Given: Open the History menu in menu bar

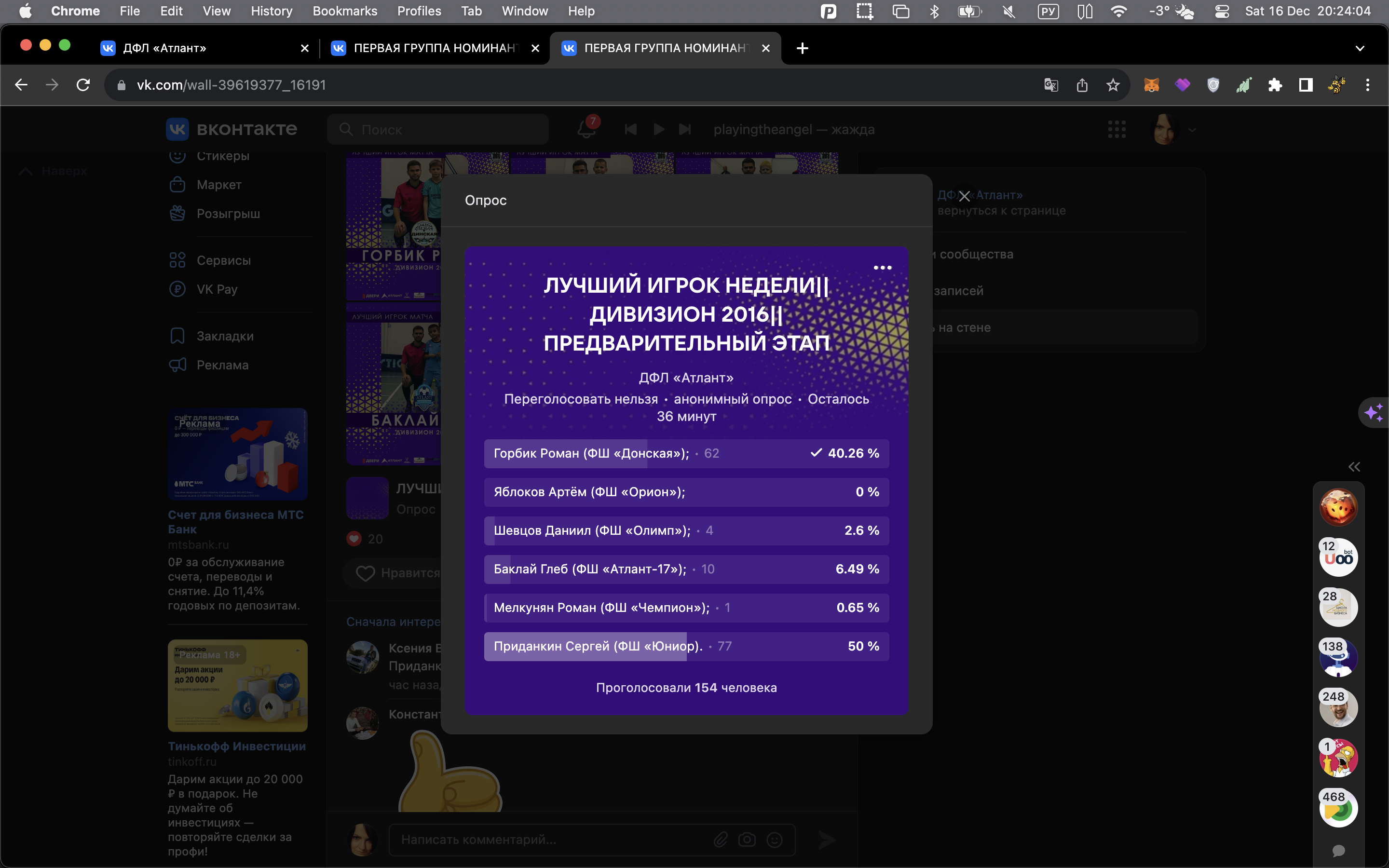Looking at the screenshot, I should tap(272, 11).
